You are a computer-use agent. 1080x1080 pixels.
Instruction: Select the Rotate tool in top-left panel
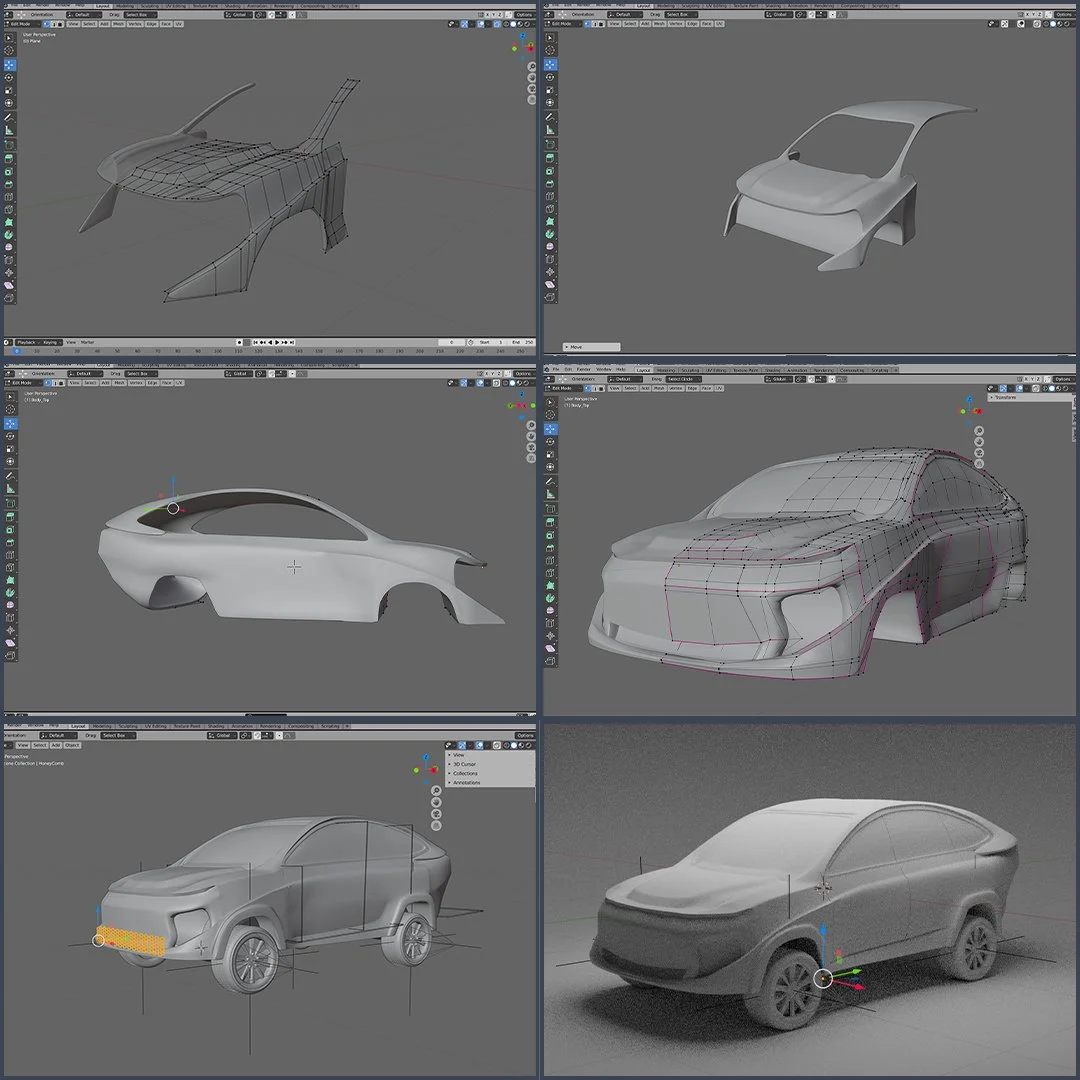point(9,78)
